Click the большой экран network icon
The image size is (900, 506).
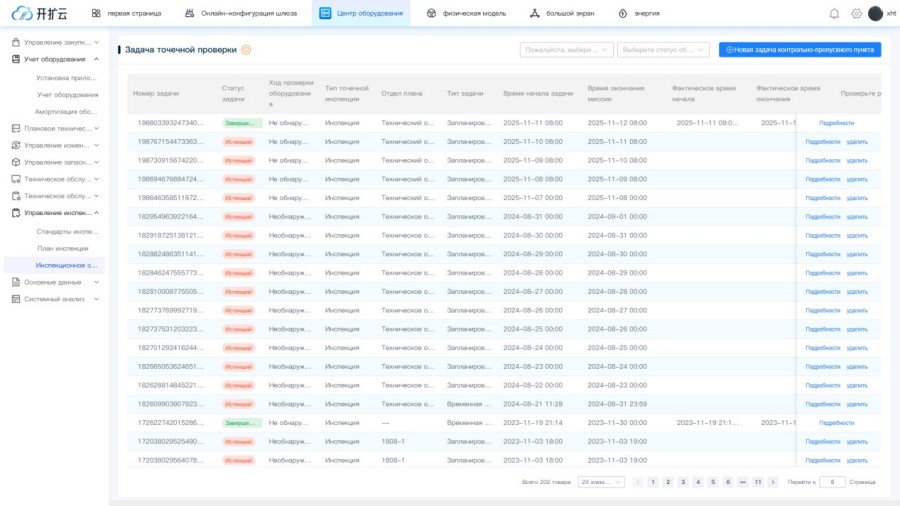(x=535, y=13)
